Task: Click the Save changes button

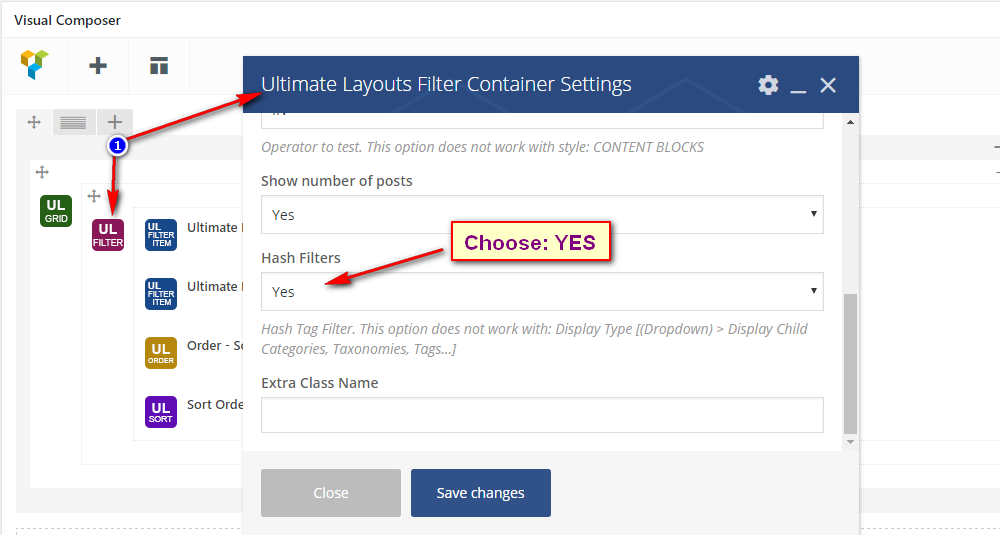Action: click(481, 493)
